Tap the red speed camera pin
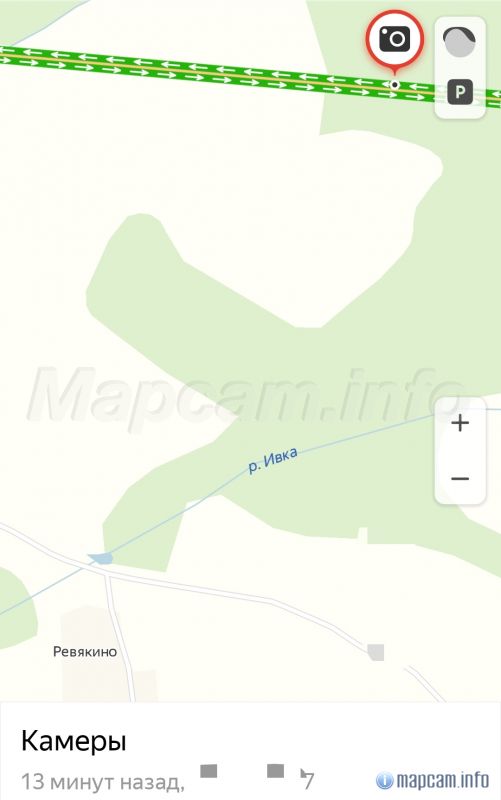 (394, 40)
